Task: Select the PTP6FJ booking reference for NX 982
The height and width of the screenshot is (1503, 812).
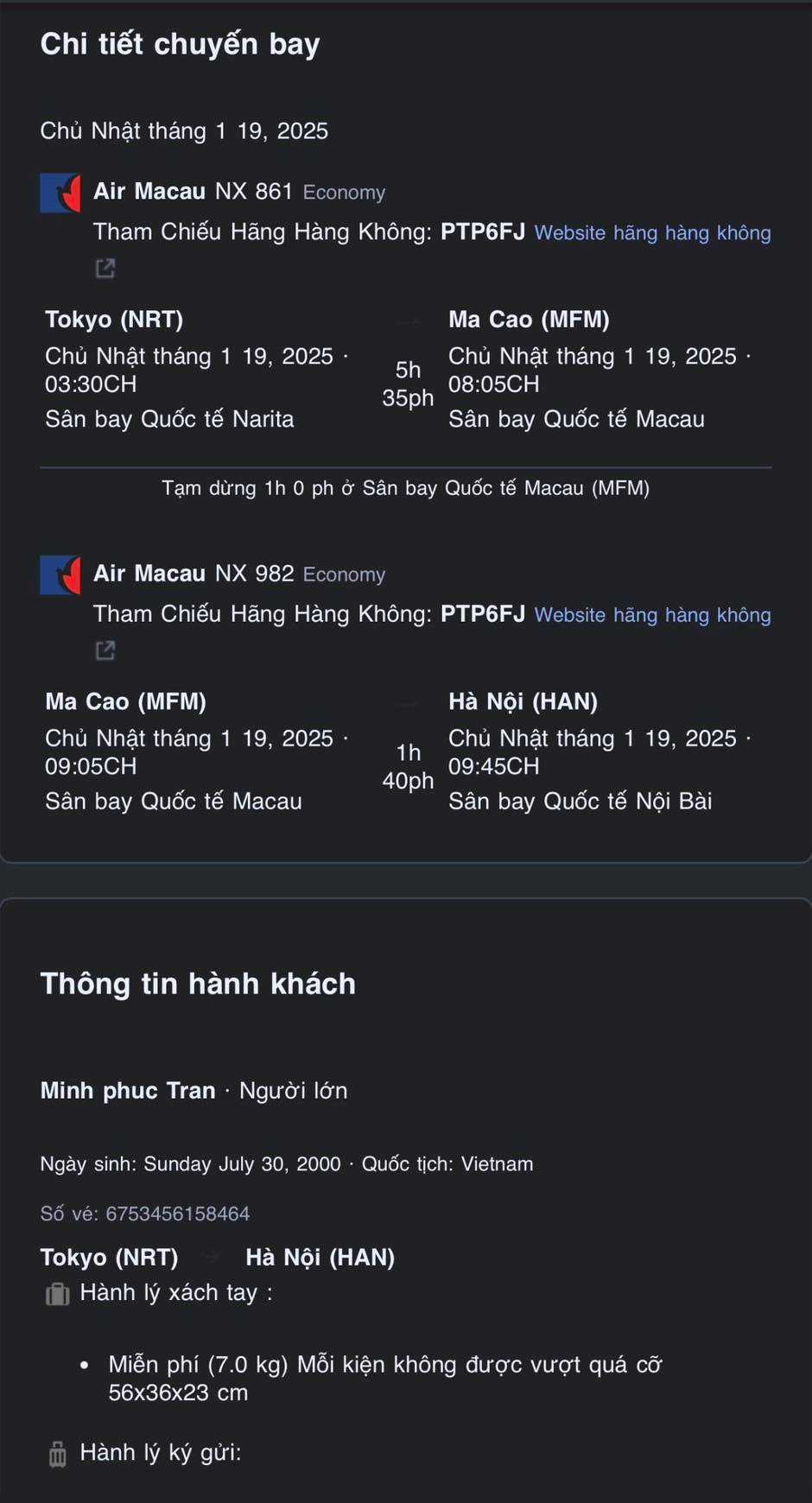Action: [483, 614]
